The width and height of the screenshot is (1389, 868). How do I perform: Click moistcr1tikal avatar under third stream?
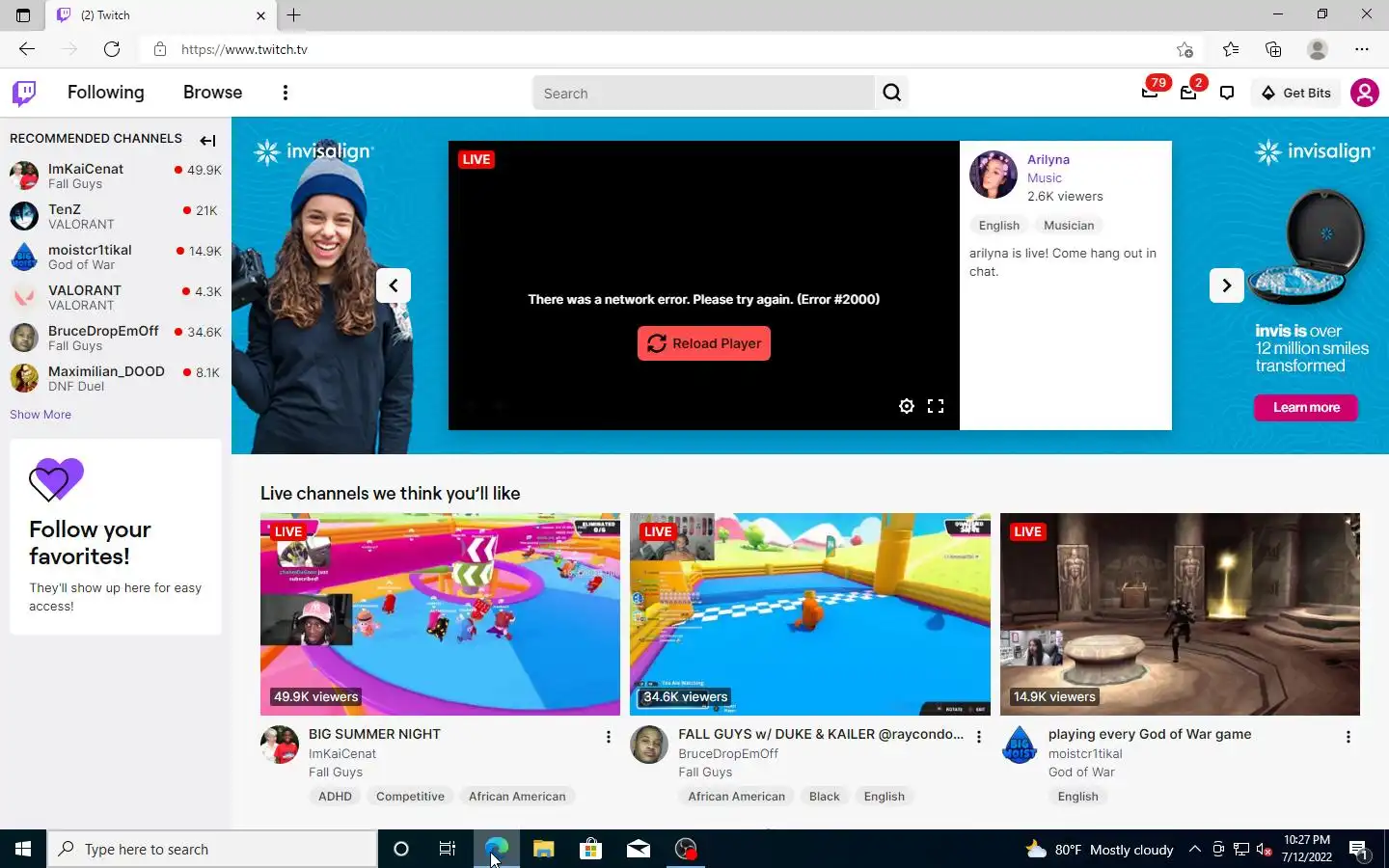click(1020, 745)
